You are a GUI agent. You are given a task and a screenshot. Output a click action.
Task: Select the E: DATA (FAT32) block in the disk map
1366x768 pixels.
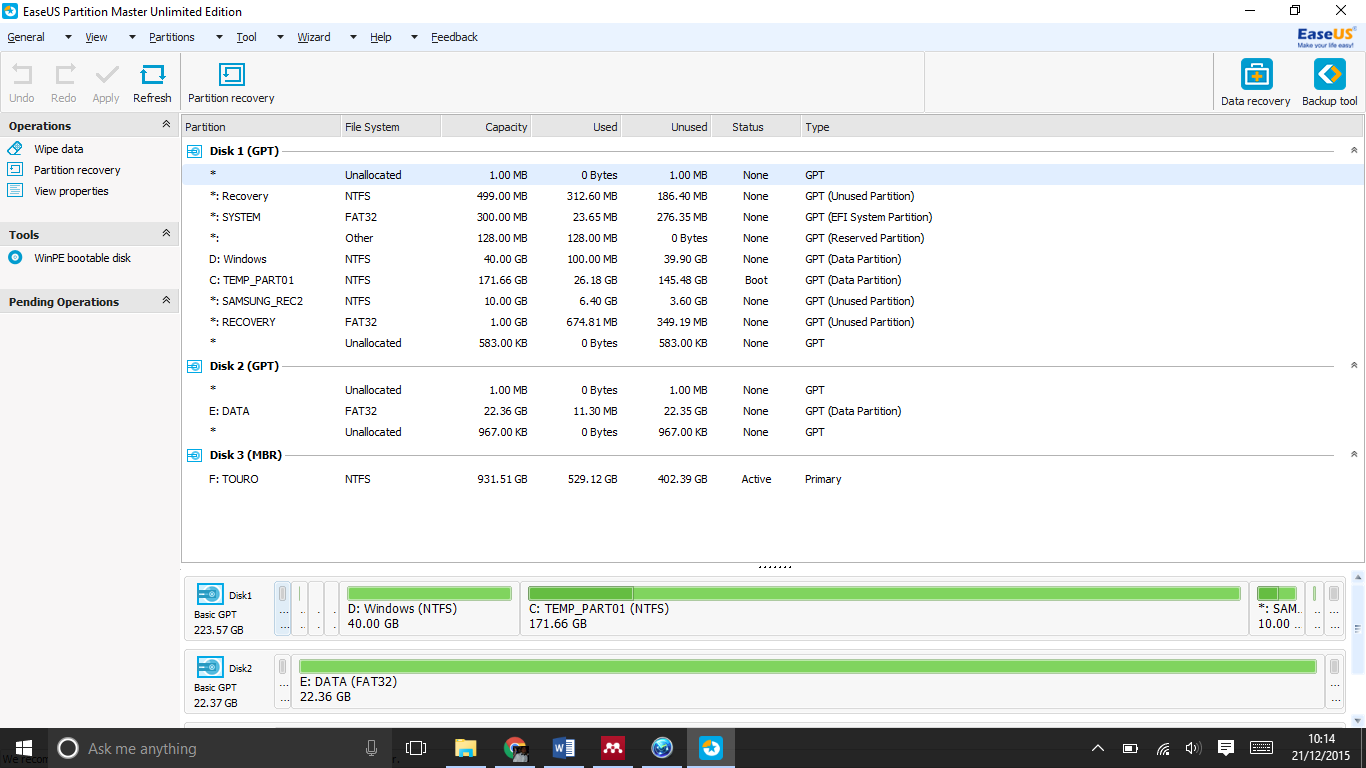(808, 681)
